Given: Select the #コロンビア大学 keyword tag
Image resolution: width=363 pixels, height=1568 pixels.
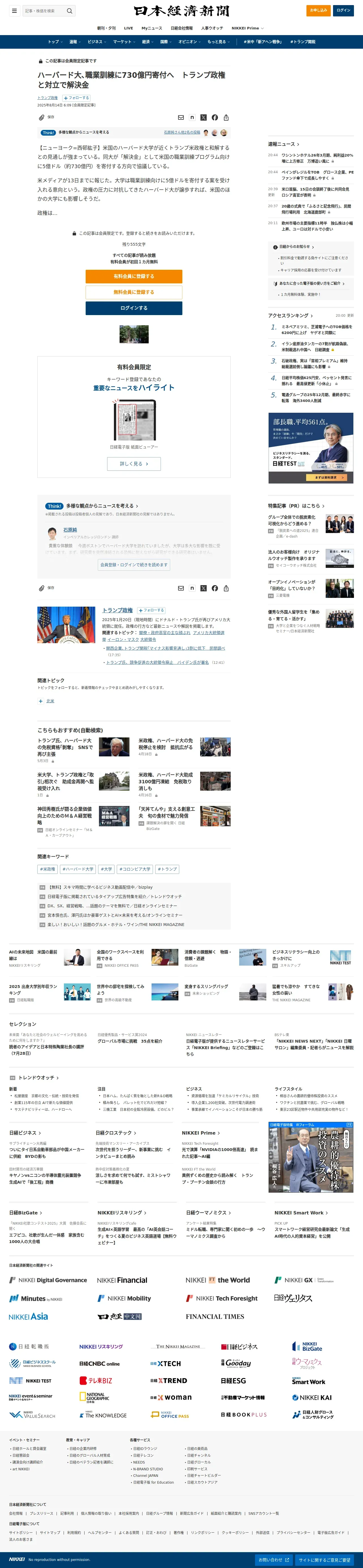Looking at the screenshot, I should coord(135,869).
